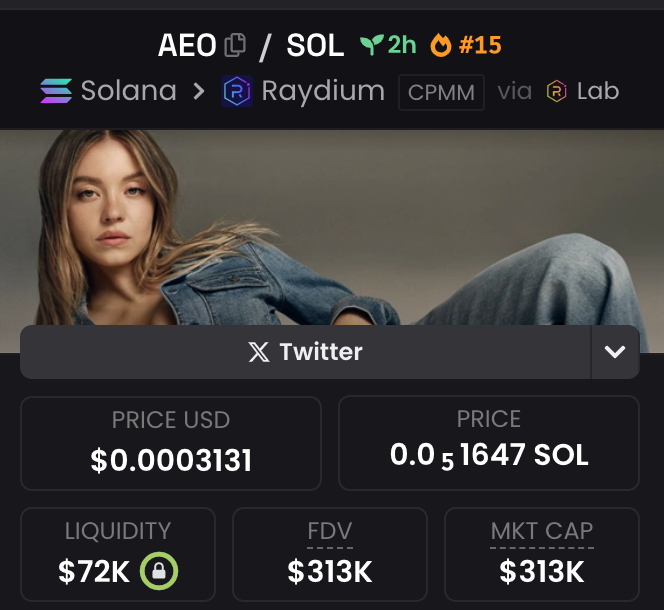This screenshot has height=610, width=664.
Task: Click the orange flame trending icon
Action: point(441,45)
